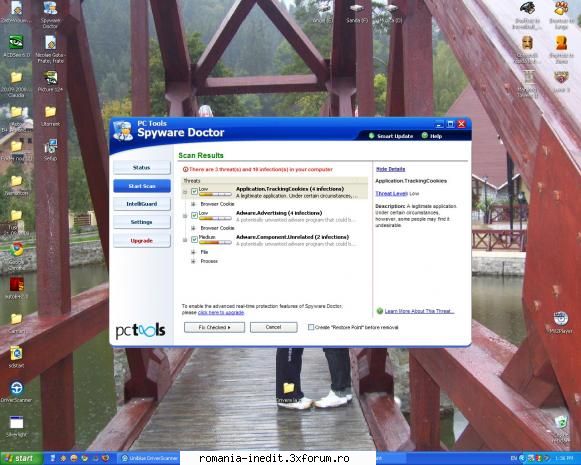Open the Help link in header
Screen dimensions: 581x465
click(436, 136)
